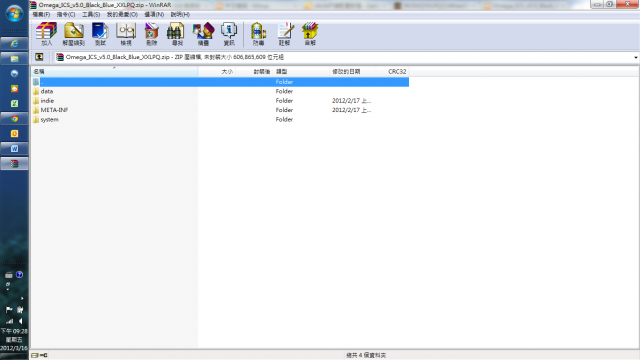Click the Comment toolbar icon
640x360 pixels.
[x=284, y=34]
